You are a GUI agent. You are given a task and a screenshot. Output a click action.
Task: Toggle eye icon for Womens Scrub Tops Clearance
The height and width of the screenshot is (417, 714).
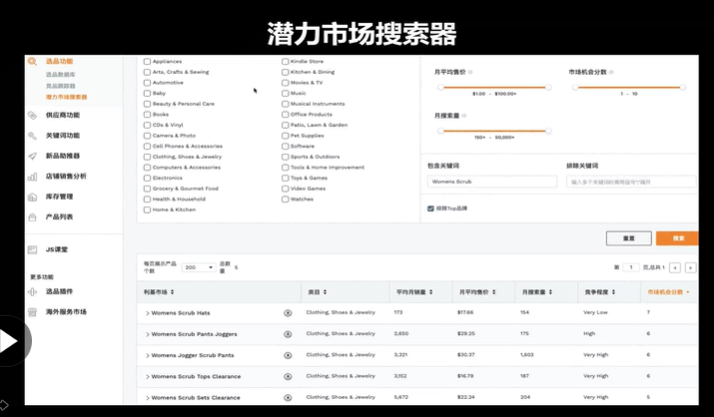point(288,376)
